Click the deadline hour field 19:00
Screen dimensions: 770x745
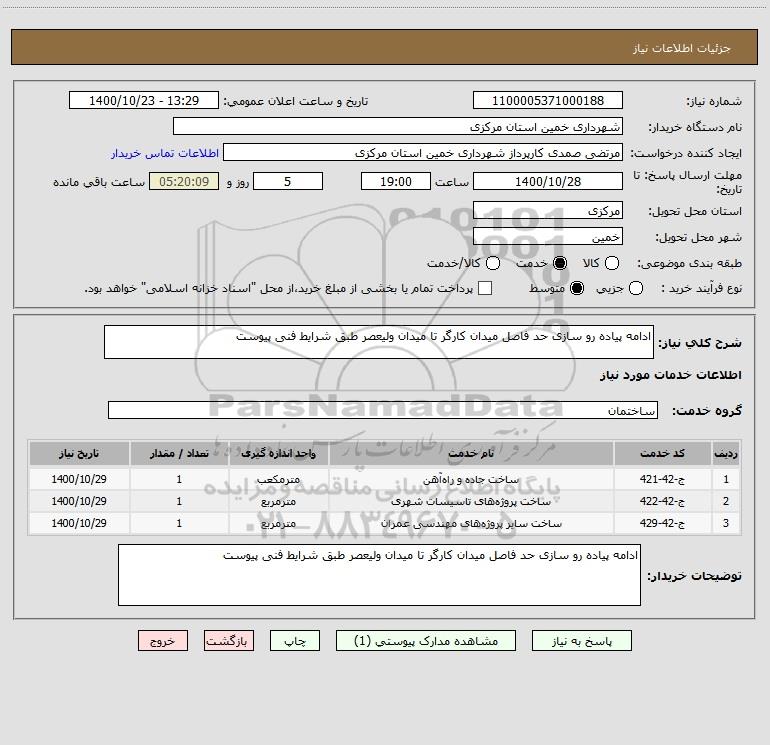click(396, 181)
